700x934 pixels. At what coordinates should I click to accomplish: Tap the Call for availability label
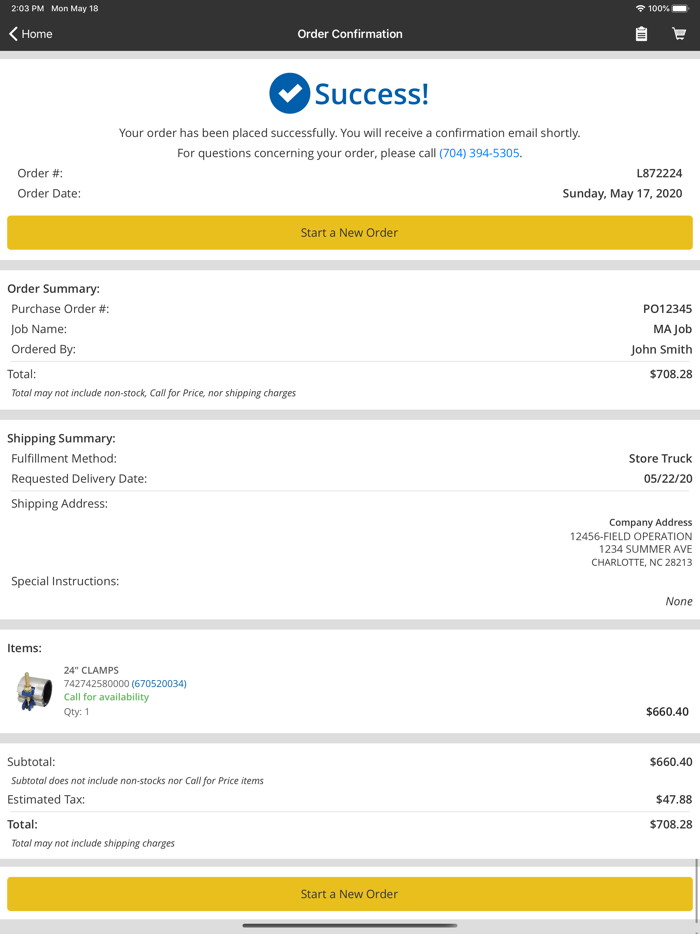[x=105, y=697]
